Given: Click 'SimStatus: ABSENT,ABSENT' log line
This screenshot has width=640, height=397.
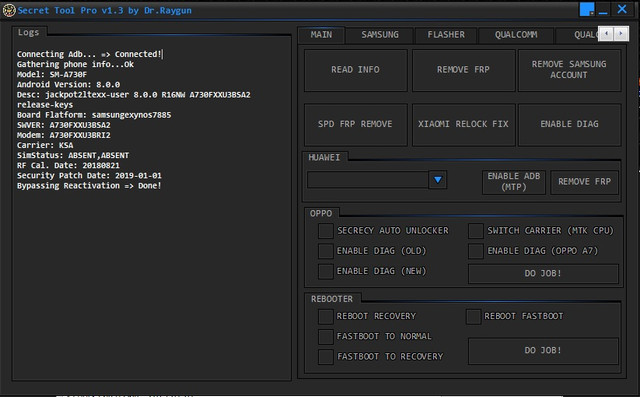Looking at the screenshot, I should (73, 155).
